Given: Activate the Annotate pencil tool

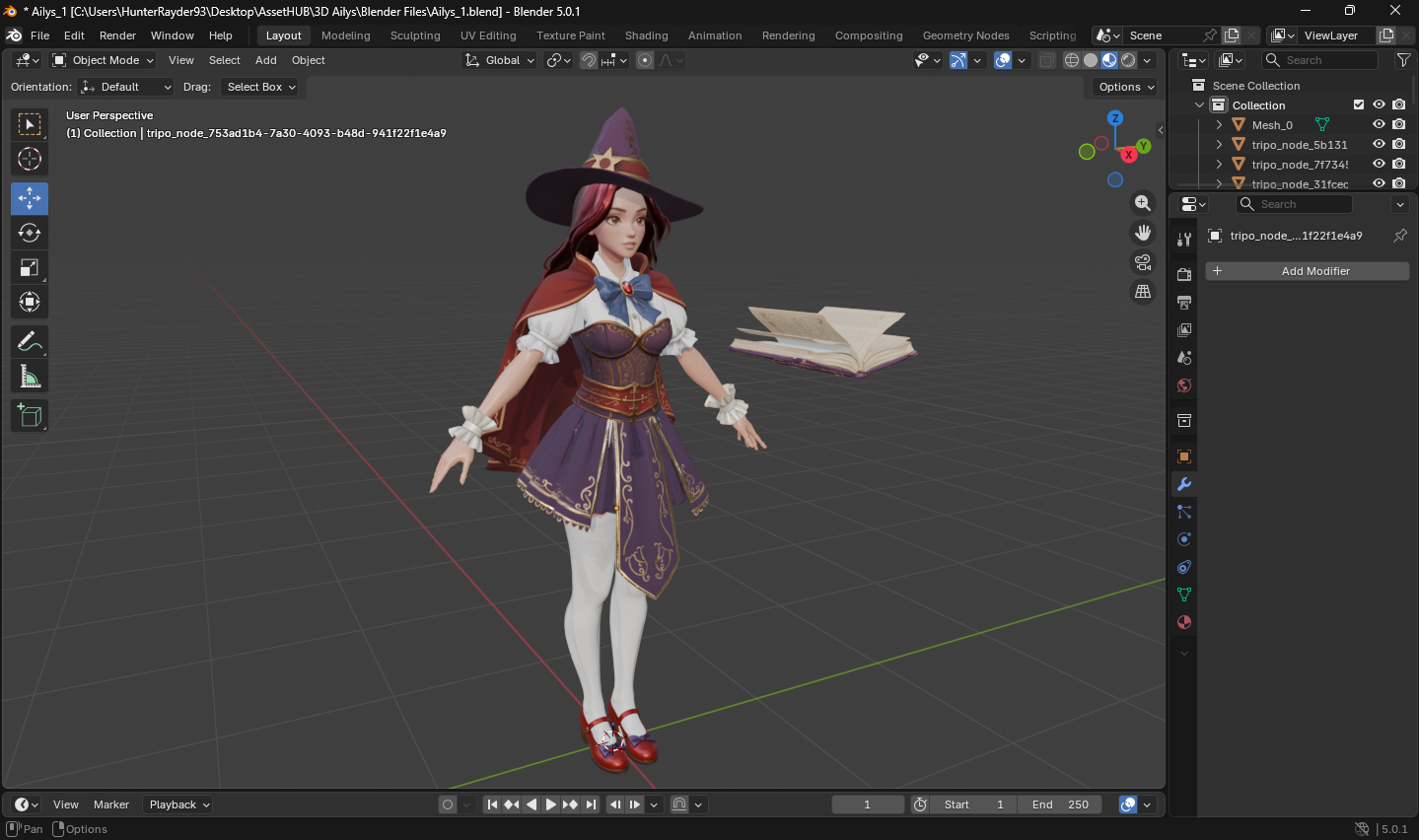Looking at the screenshot, I should [30, 341].
